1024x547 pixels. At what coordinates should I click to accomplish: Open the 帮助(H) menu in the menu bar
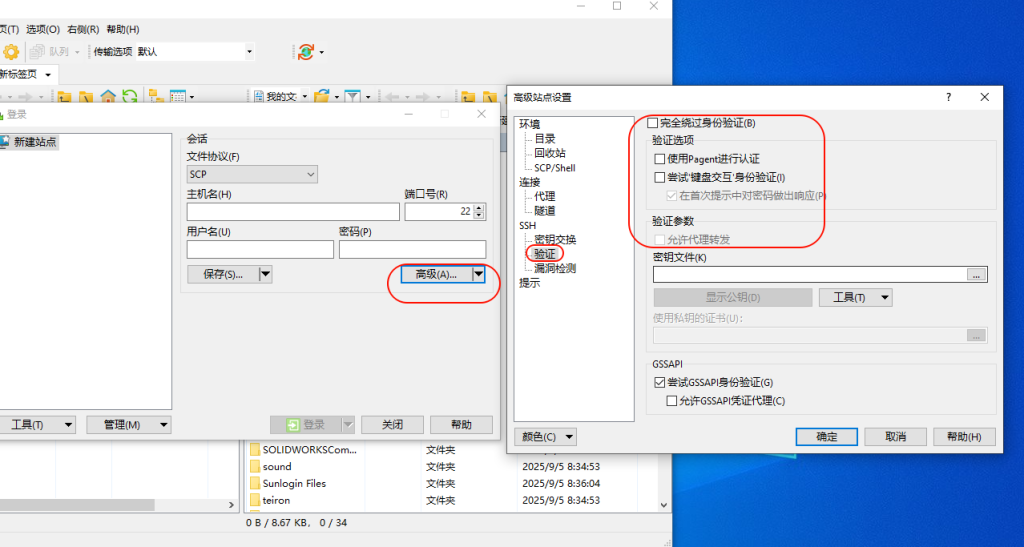pyautogui.click(x=123, y=29)
